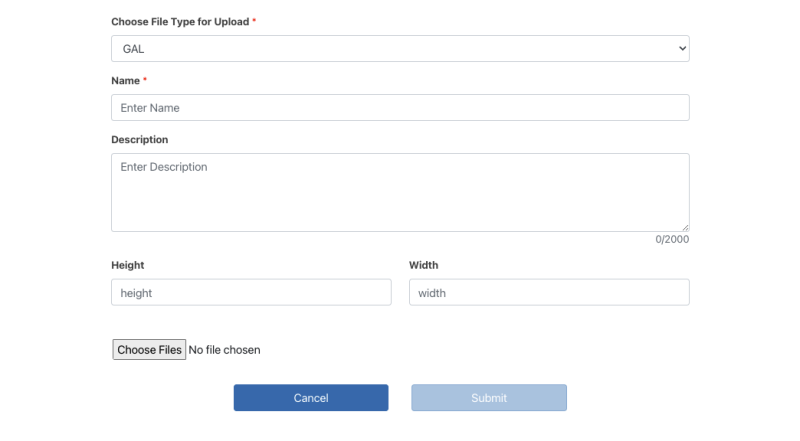Hit the Submit button

point(489,398)
